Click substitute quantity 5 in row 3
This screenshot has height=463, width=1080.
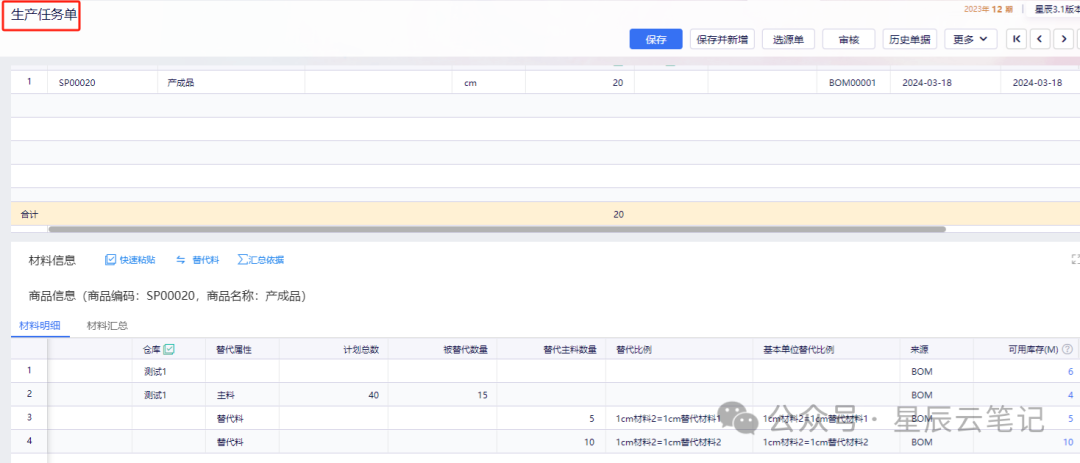click(551, 418)
